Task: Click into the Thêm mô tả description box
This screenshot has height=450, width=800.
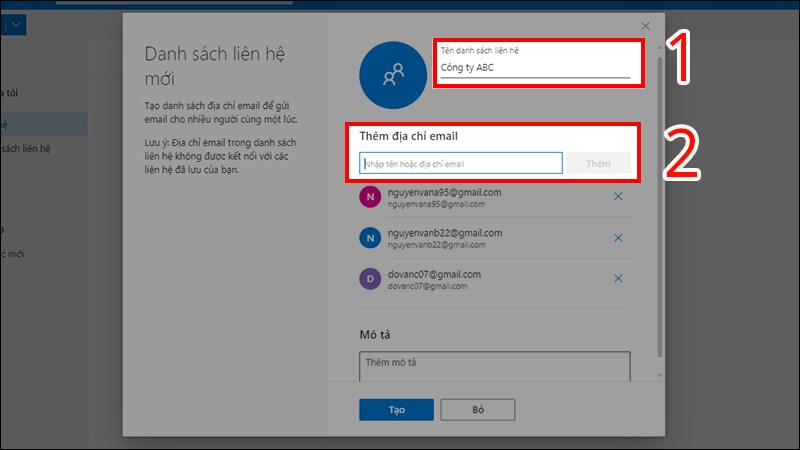Action: (494, 366)
